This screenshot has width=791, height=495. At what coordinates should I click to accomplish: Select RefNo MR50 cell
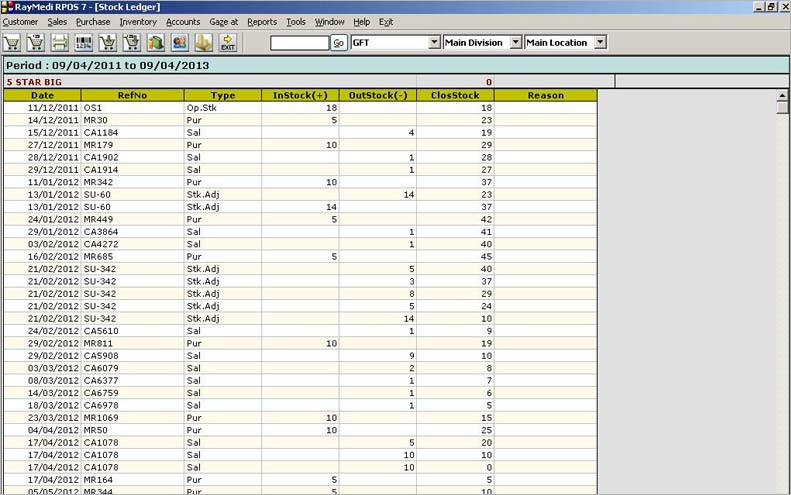pyautogui.click(x=133, y=430)
